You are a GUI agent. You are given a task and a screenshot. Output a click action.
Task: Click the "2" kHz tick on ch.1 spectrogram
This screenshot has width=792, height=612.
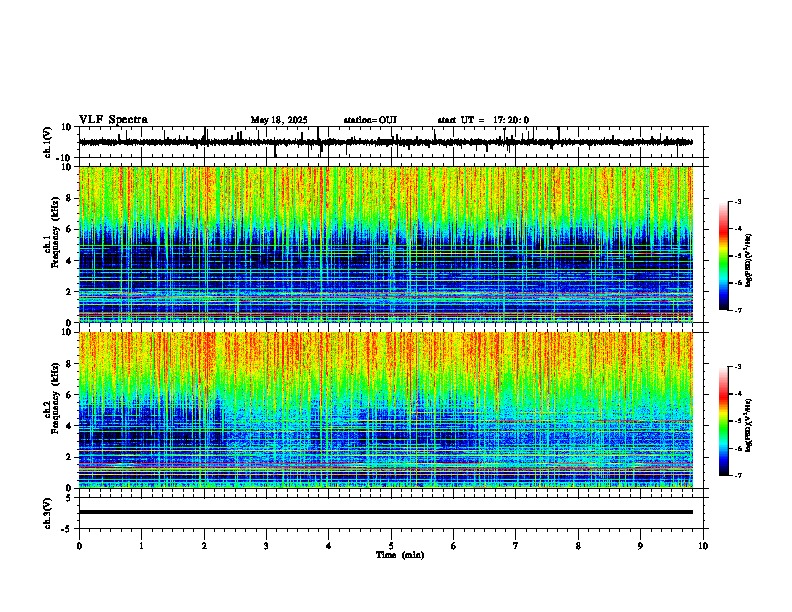[x=71, y=291]
